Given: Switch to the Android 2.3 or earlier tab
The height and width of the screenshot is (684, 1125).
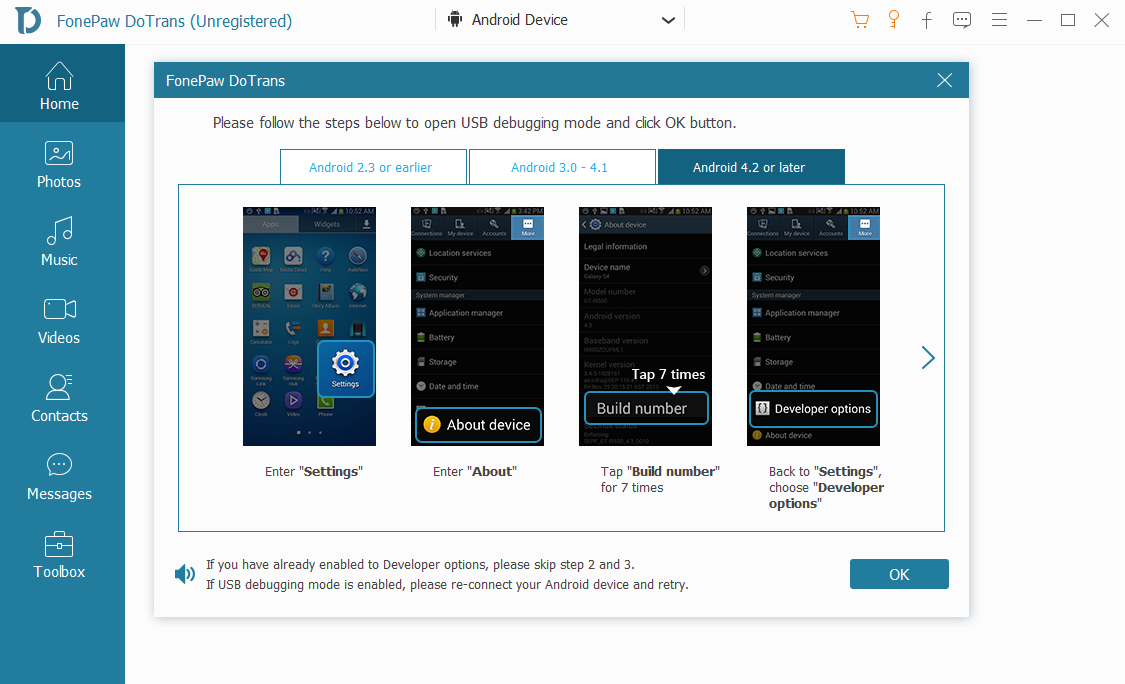Looking at the screenshot, I should pos(373,166).
